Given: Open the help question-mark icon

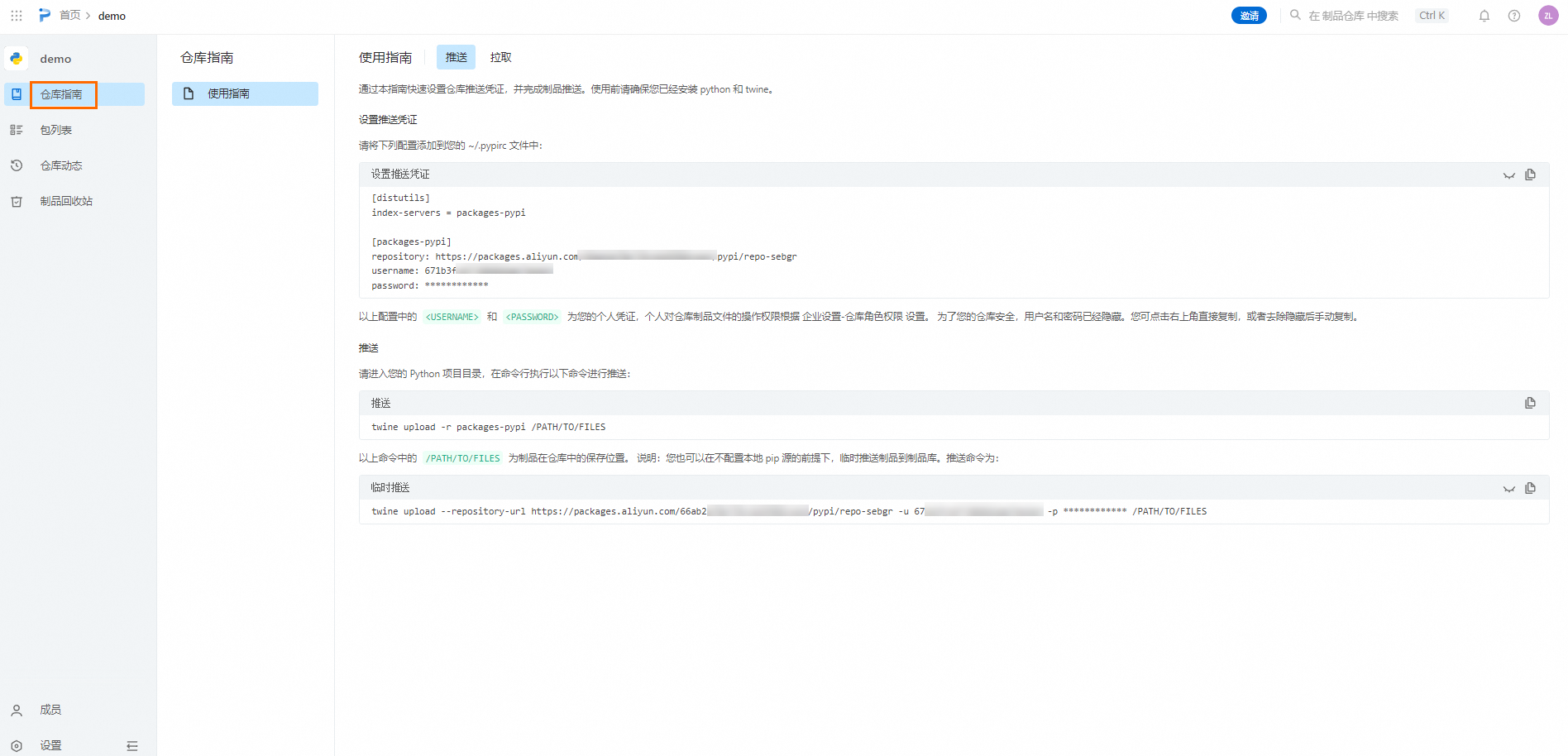Looking at the screenshot, I should 1514,16.
